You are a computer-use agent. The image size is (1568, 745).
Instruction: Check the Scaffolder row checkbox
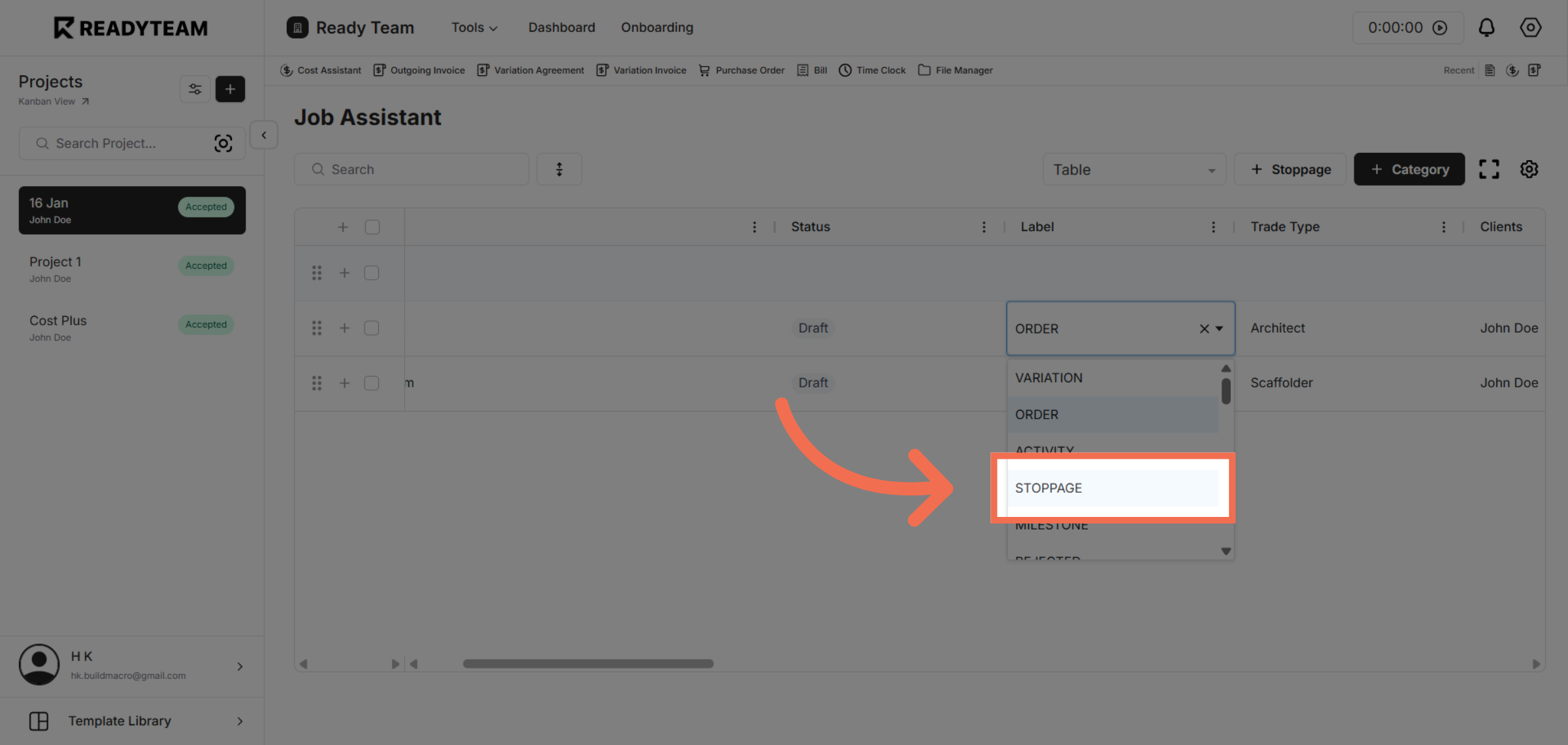coord(371,383)
